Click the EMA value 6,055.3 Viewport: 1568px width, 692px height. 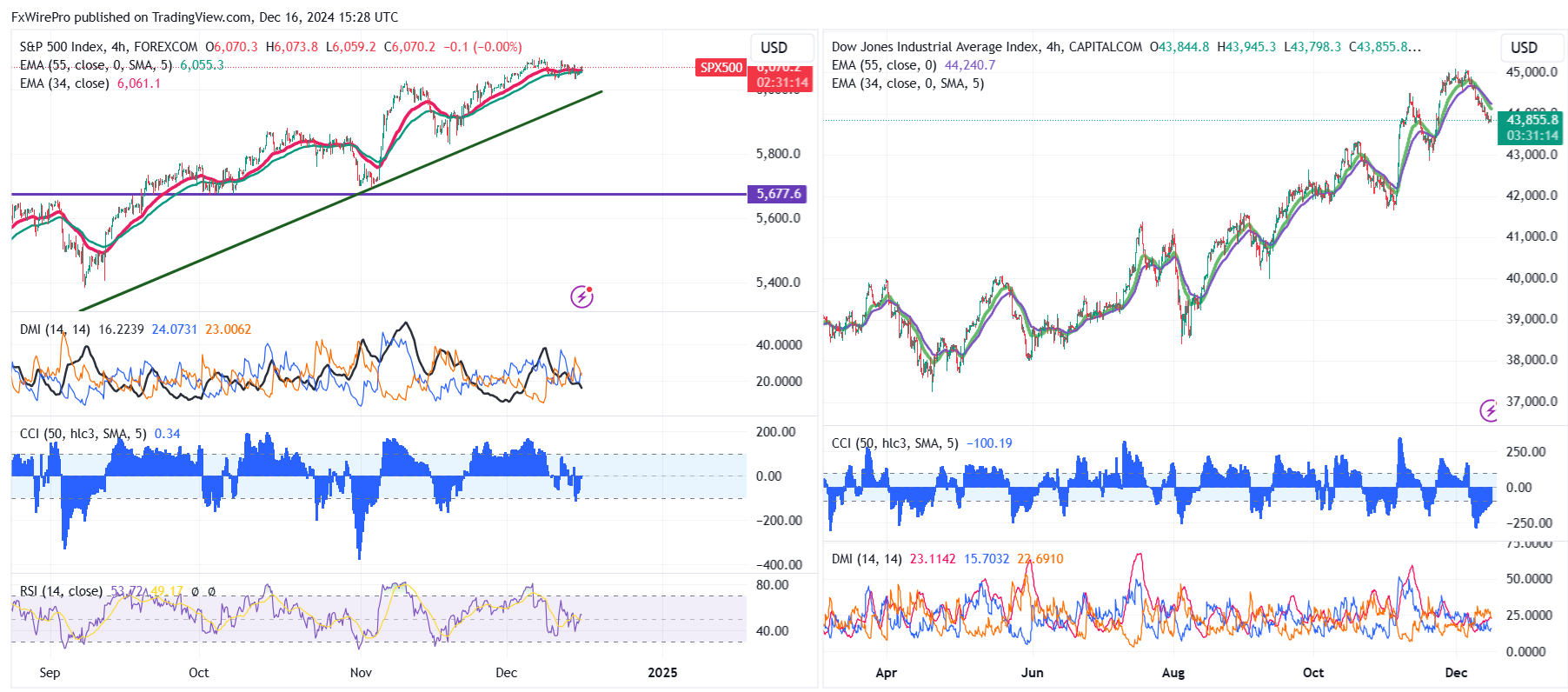(202, 65)
